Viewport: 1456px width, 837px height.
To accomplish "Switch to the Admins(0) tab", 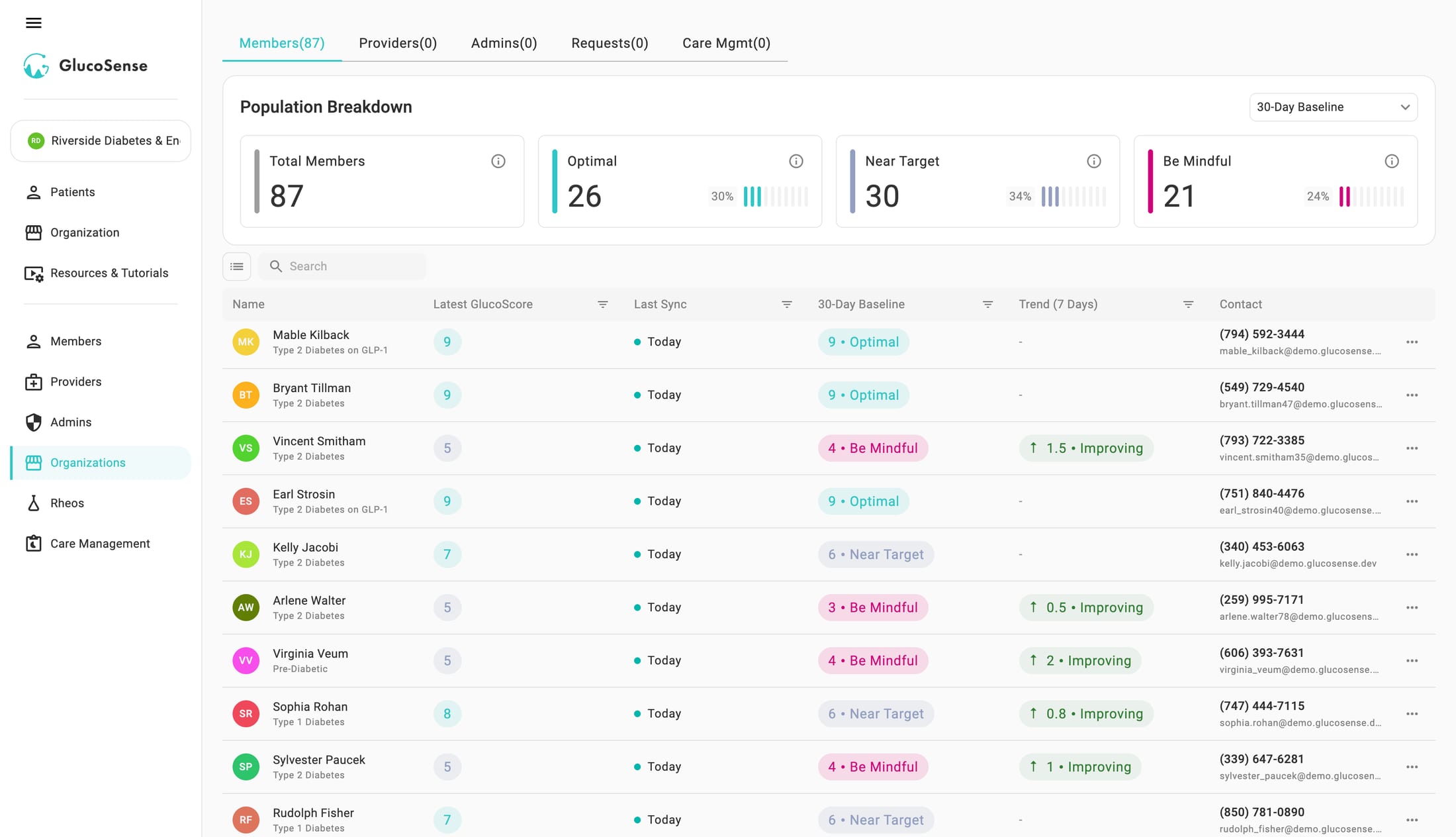I will coord(504,43).
